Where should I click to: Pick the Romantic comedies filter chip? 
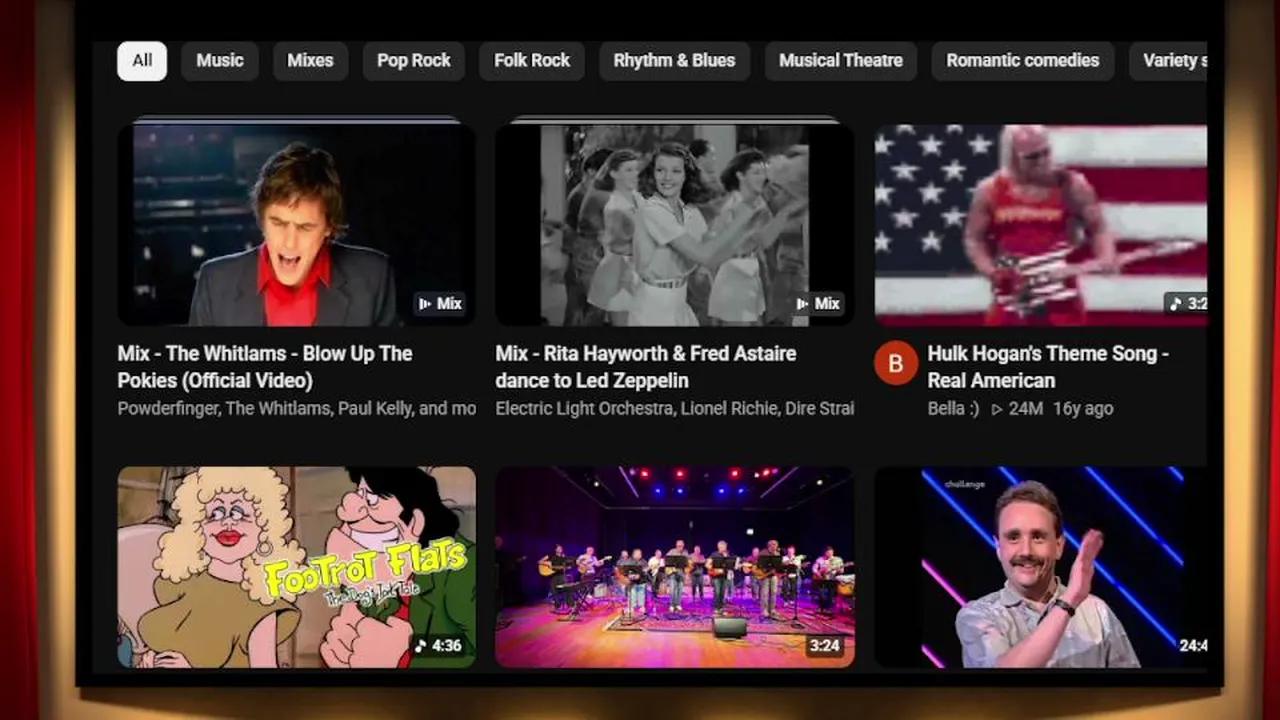tap(1022, 60)
